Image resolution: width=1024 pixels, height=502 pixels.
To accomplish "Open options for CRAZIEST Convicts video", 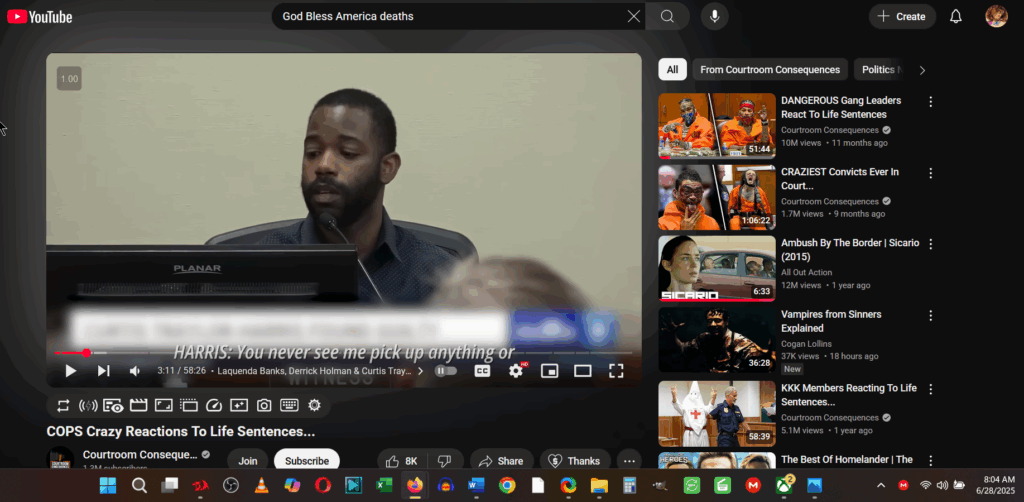I will tap(931, 173).
